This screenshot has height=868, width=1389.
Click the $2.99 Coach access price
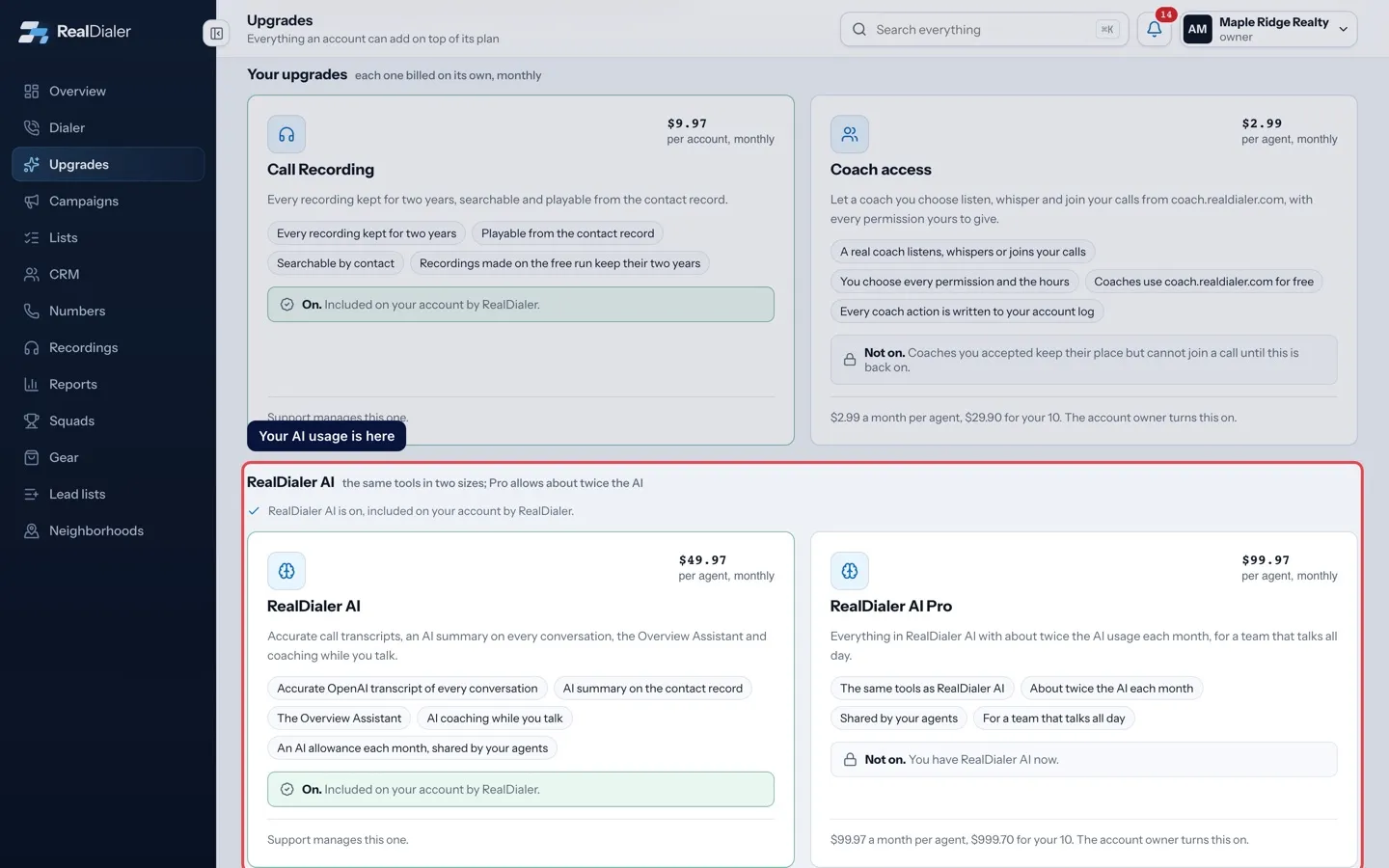pyautogui.click(x=1263, y=123)
